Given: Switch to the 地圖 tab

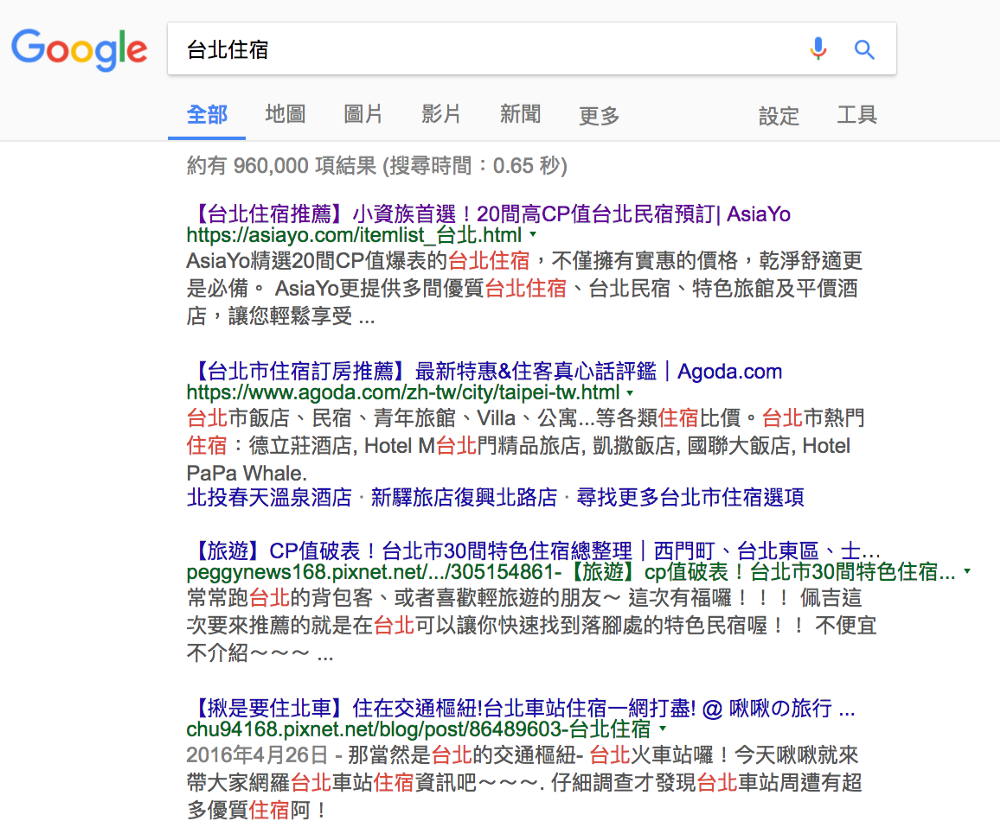Looking at the screenshot, I should [x=285, y=115].
